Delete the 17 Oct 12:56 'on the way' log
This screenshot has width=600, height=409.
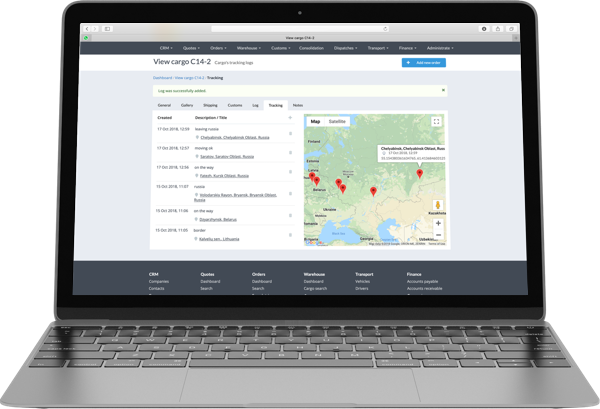pyautogui.click(x=290, y=172)
